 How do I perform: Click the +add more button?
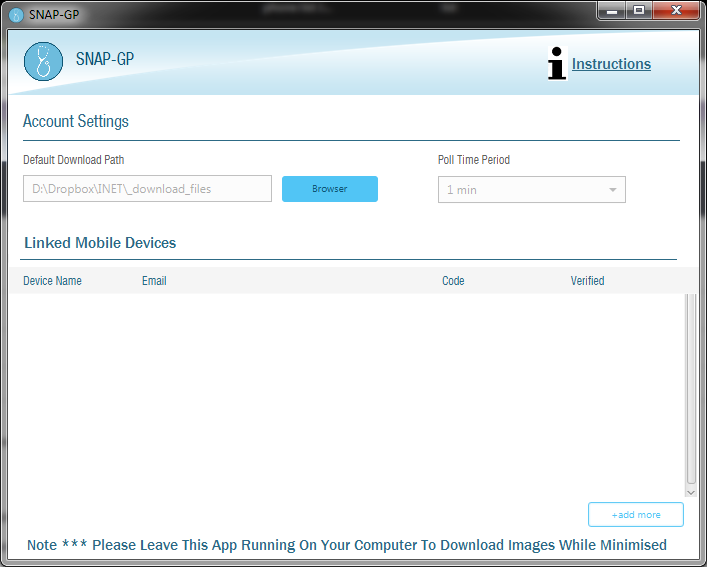click(636, 514)
